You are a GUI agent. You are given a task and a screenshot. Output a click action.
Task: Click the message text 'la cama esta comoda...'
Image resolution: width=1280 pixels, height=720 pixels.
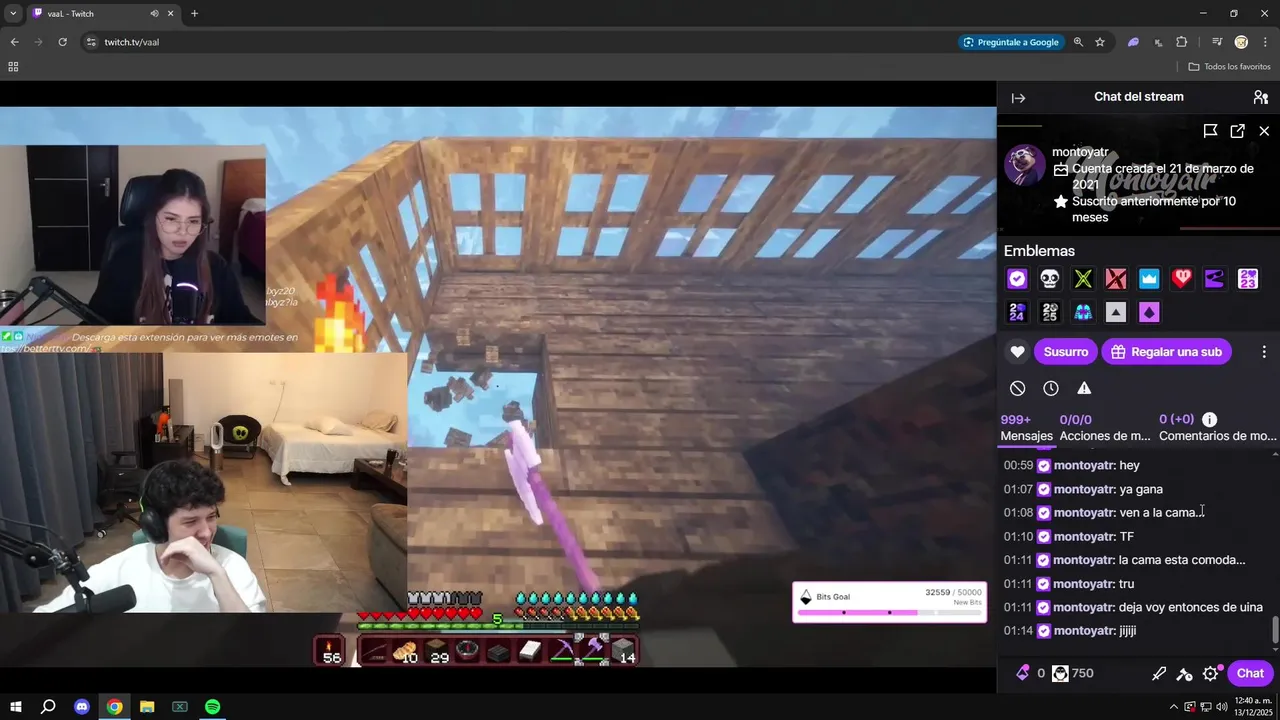pyautogui.click(x=1182, y=560)
